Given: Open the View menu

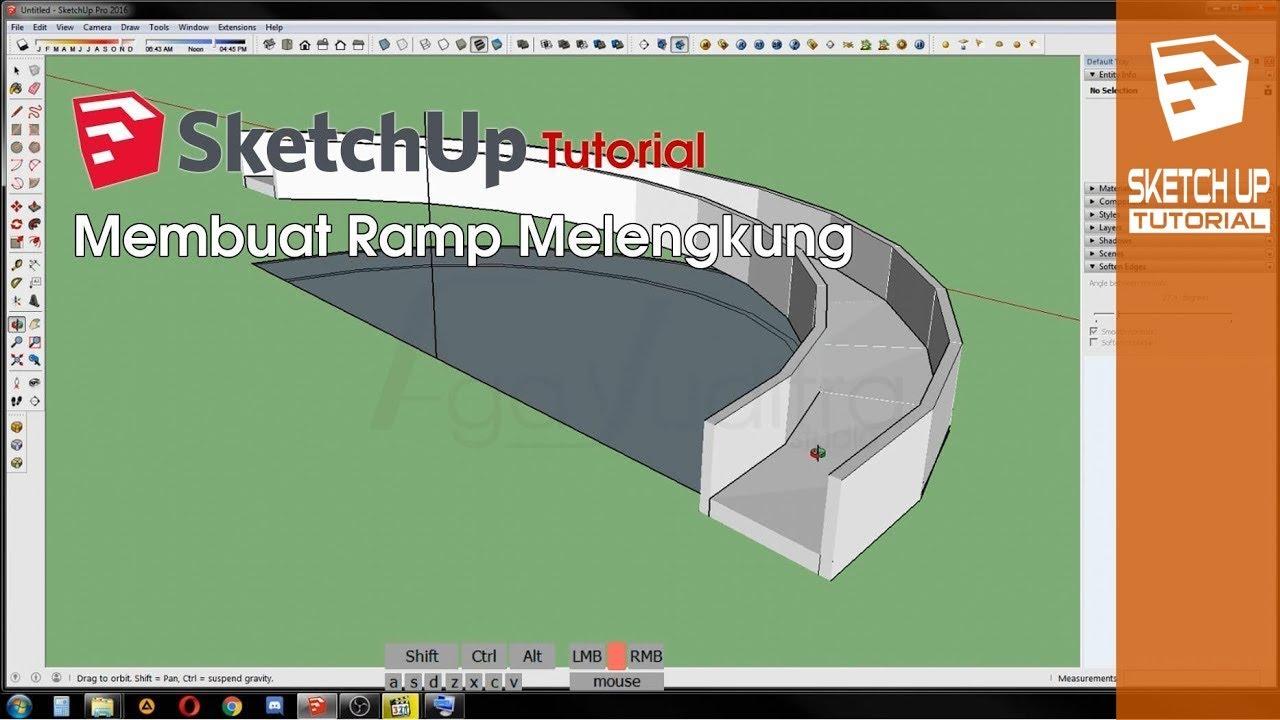Looking at the screenshot, I should click(65, 27).
